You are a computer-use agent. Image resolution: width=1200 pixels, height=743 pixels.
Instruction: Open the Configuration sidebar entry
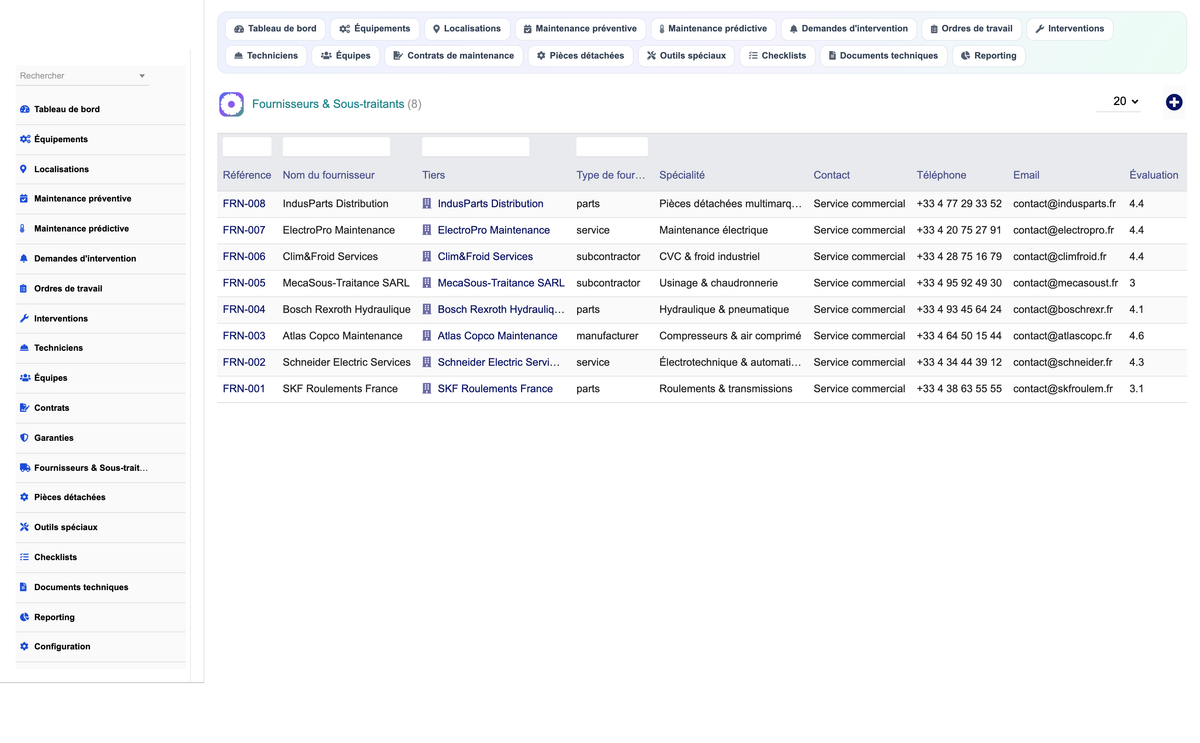click(62, 647)
